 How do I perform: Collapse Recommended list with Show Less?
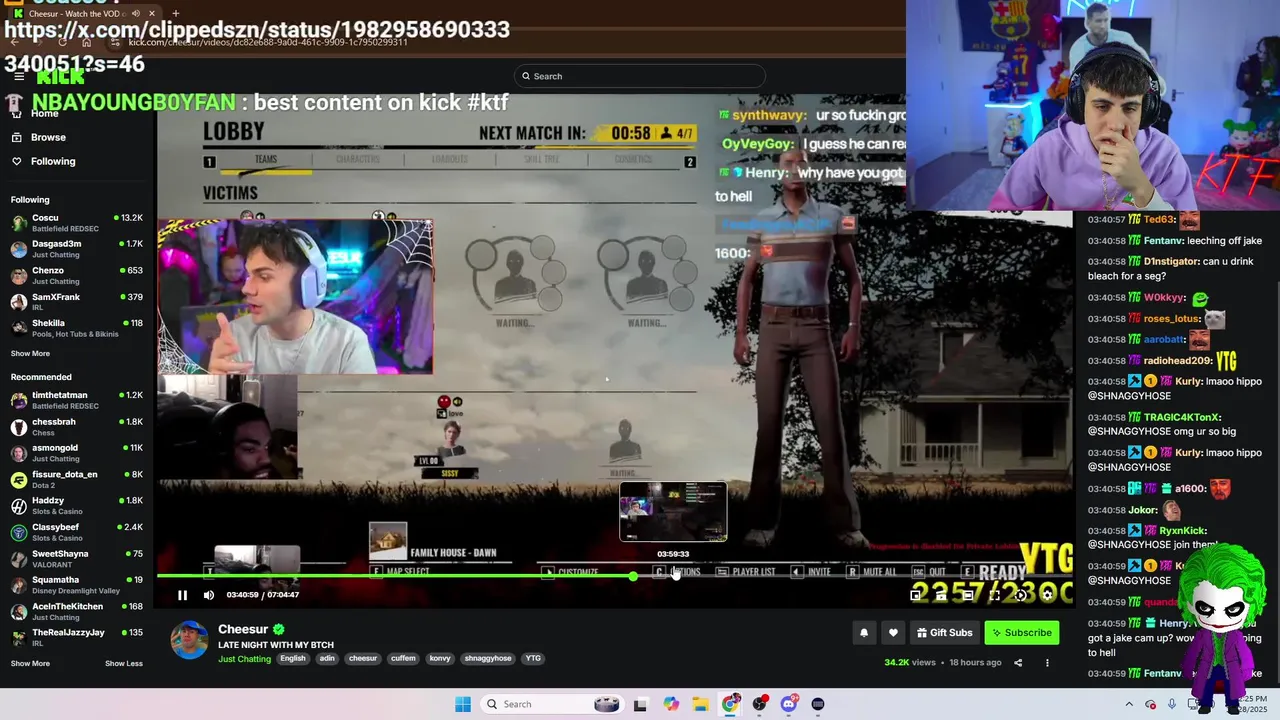tap(124, 663)
